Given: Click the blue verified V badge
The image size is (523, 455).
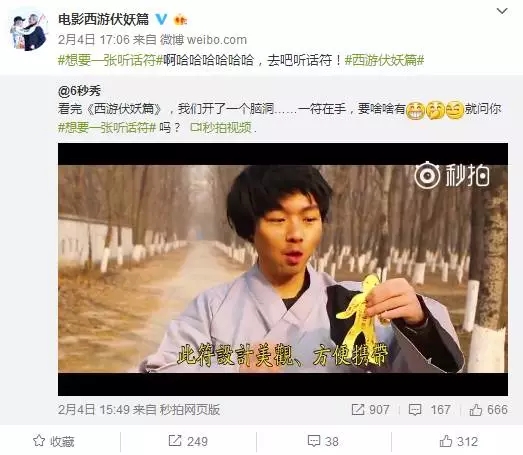Looking at the screenshot, I should [x=161, y=19].
